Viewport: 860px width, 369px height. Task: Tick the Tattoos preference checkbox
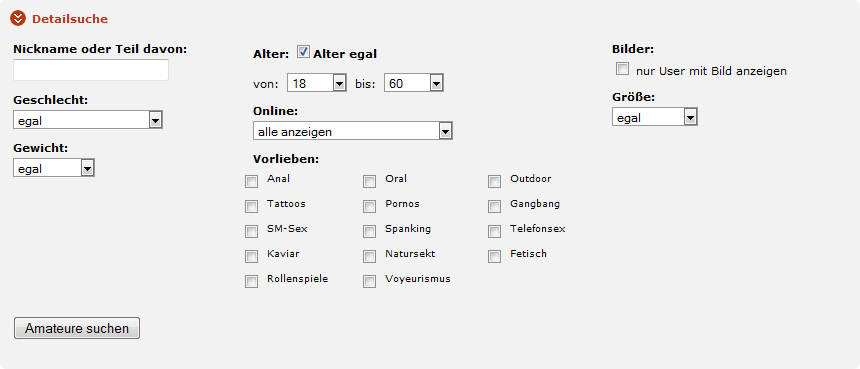251,207
